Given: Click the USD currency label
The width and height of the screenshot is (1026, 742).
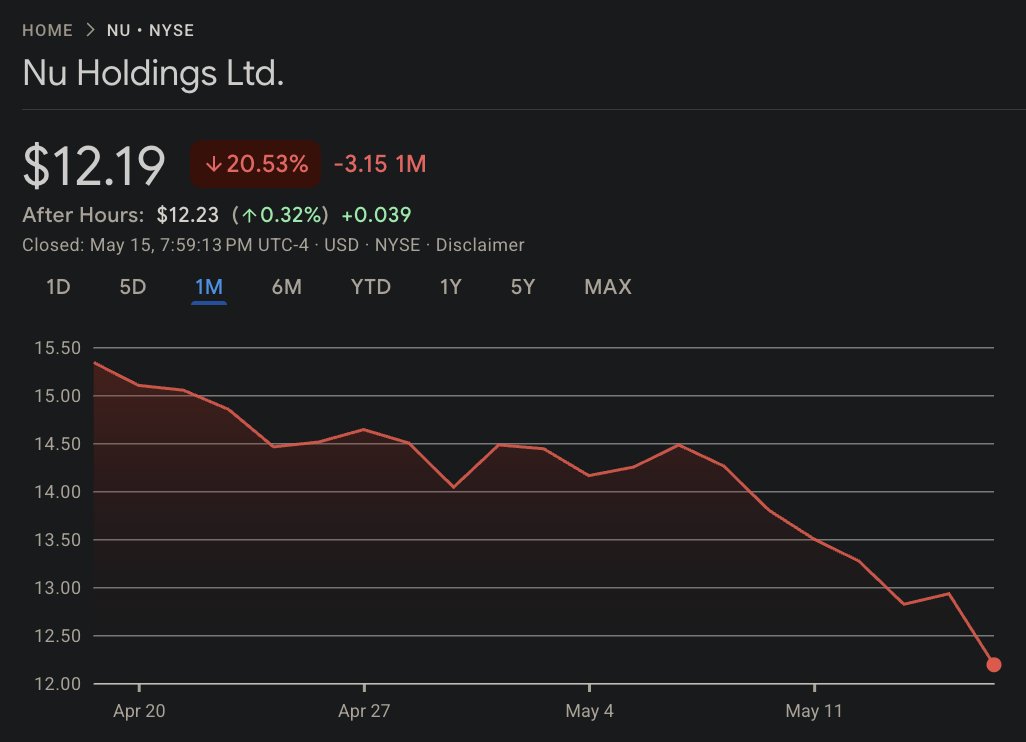Looking at the screenshot, I should click(342, 245).
